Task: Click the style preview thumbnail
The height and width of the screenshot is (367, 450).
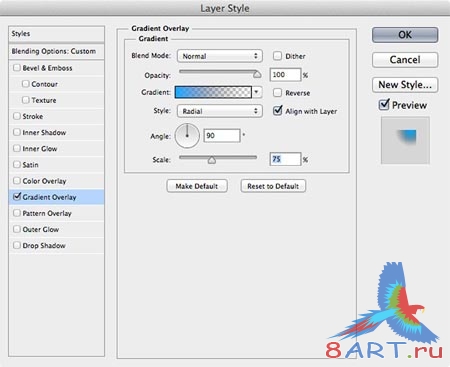Action: tap(405, 140)
